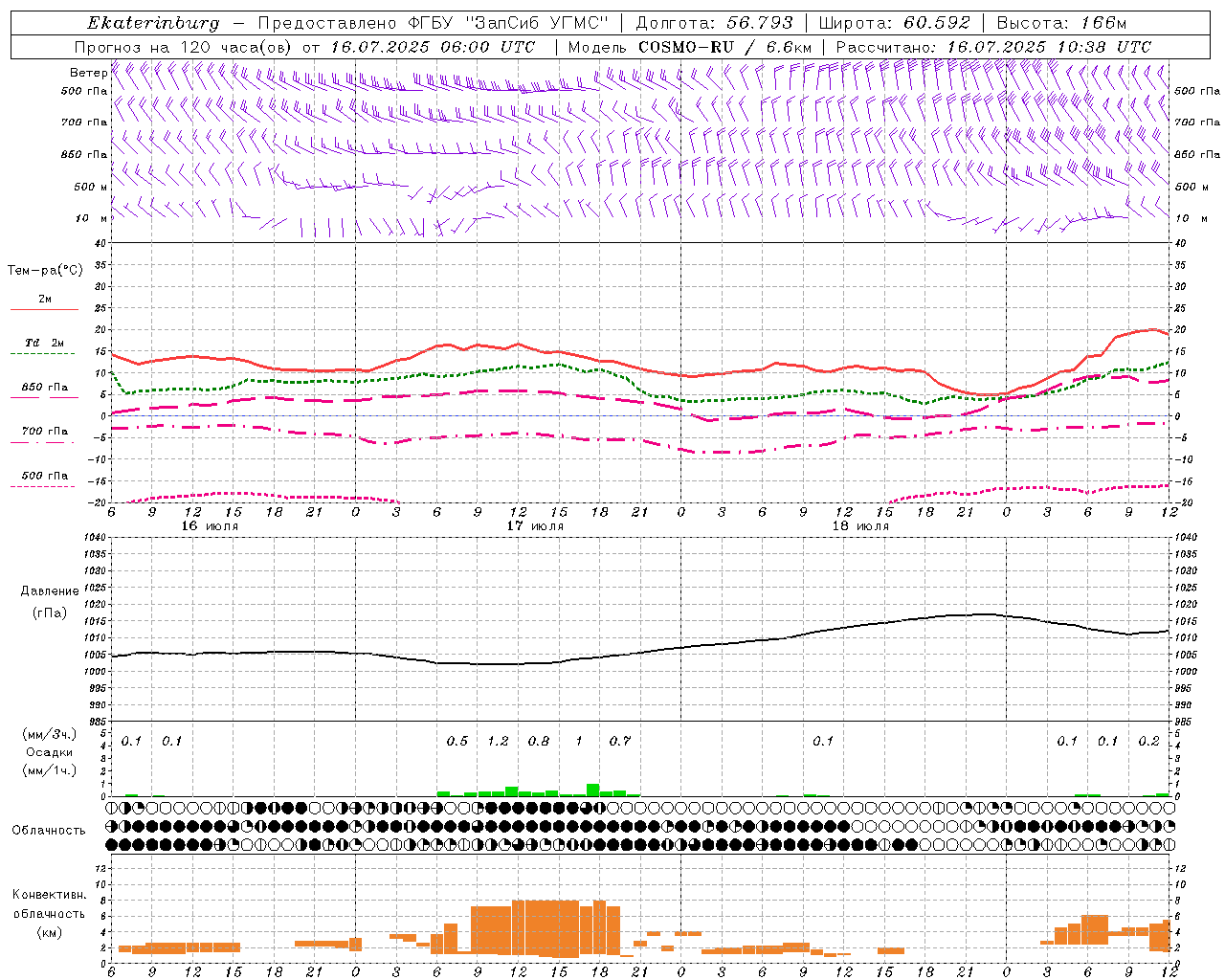
Task: Click the '0.7' three-hour precipitation value
Action: 620,741
